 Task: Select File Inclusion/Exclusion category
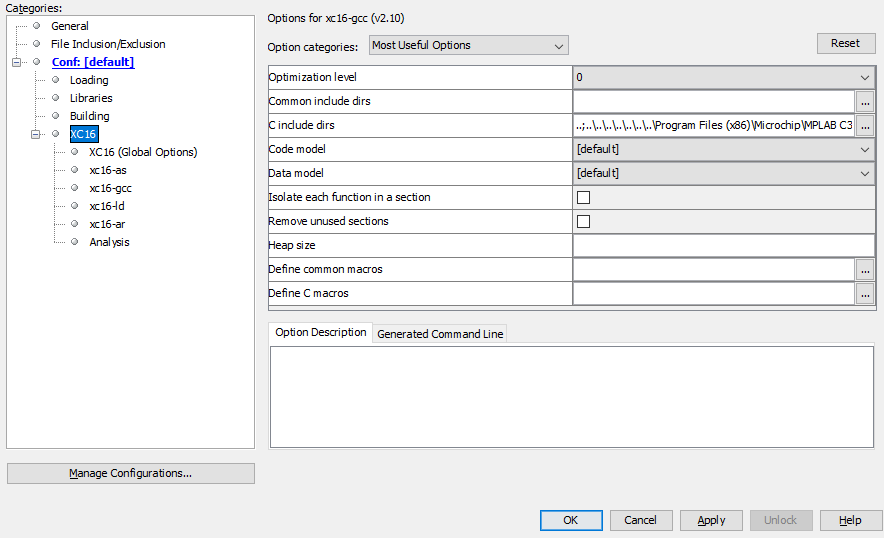[108, 44]
